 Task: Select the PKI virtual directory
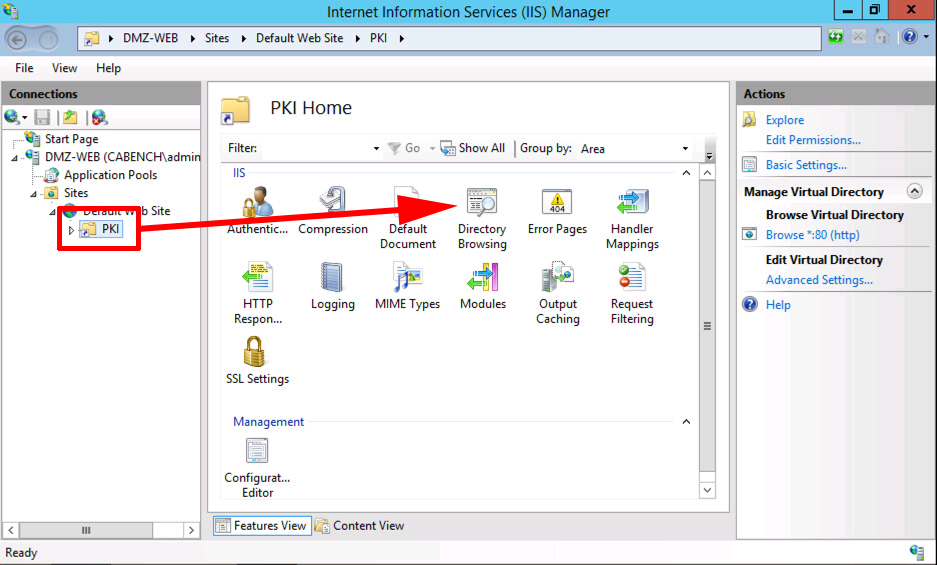point(110,229)
